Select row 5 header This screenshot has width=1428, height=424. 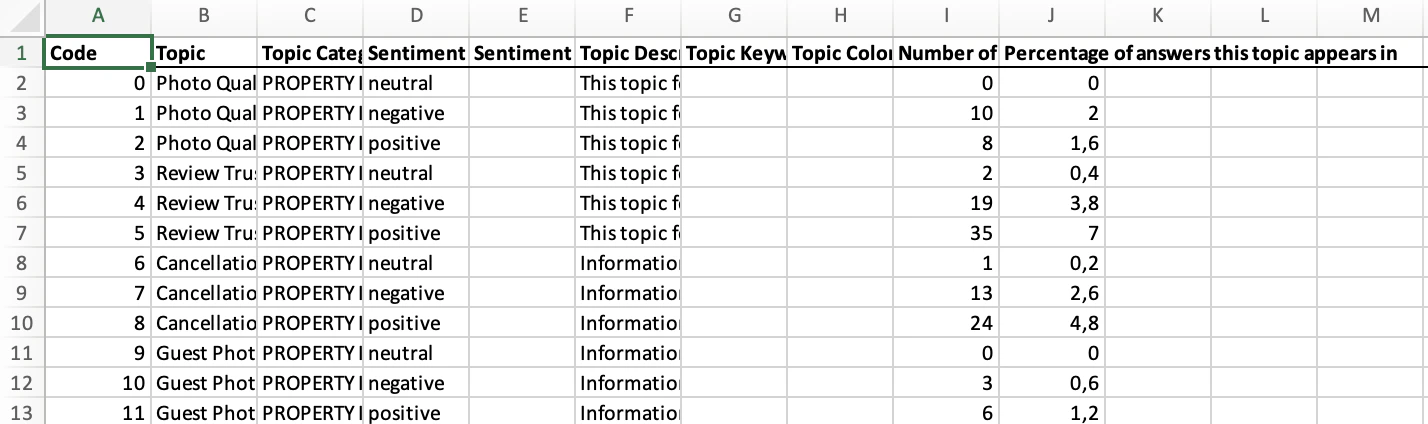[x=22, y=173]
